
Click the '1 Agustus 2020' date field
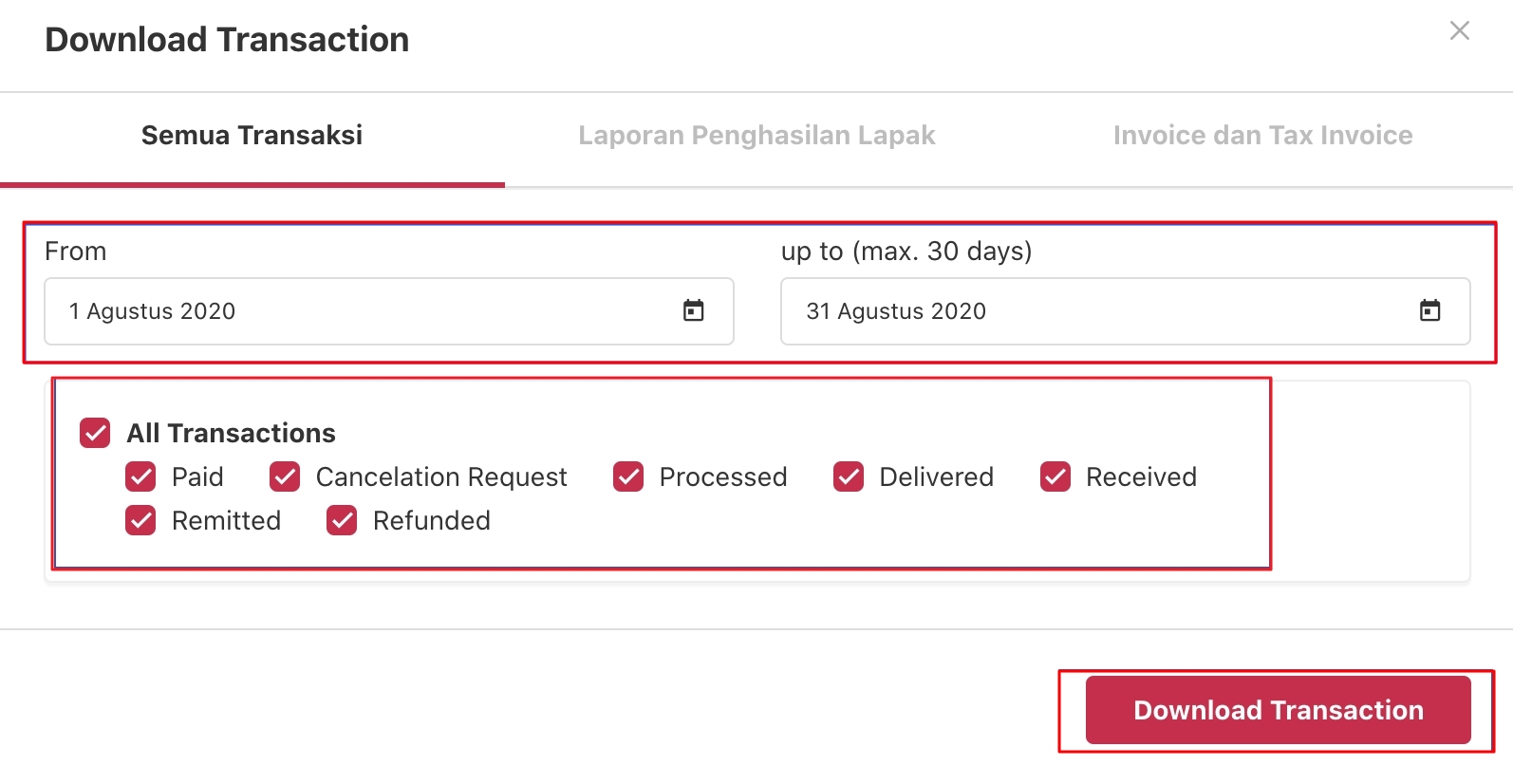coord(361,311)
